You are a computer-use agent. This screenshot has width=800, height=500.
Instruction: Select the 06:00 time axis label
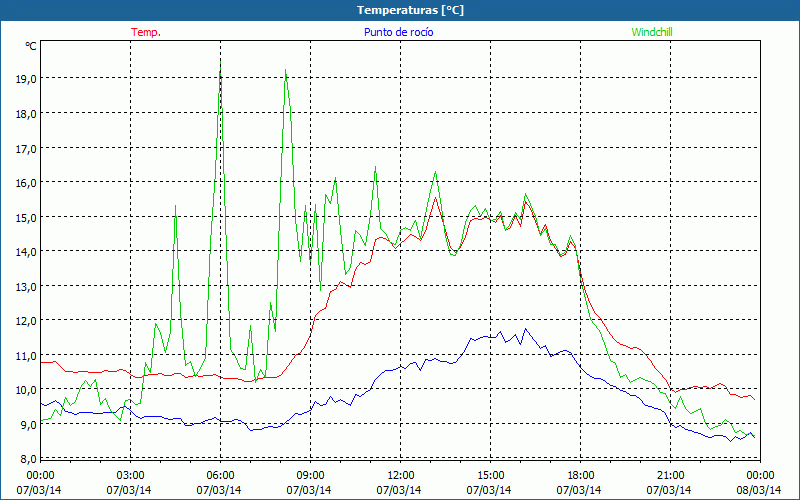tap(221, 475)
